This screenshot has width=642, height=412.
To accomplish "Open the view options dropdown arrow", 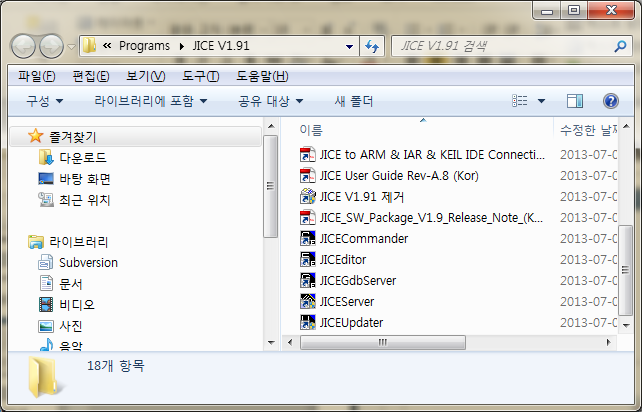I will point(541,101).
